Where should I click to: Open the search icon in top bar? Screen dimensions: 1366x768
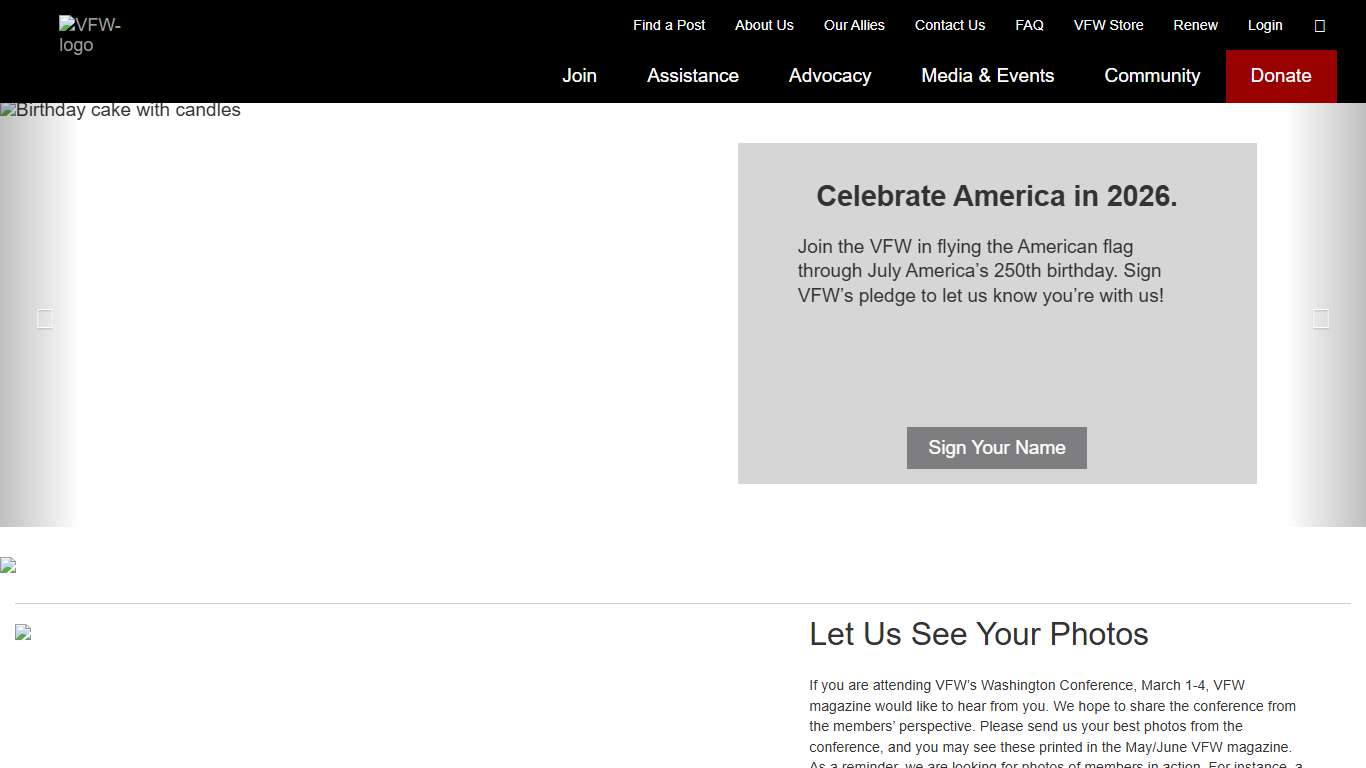1319,26
